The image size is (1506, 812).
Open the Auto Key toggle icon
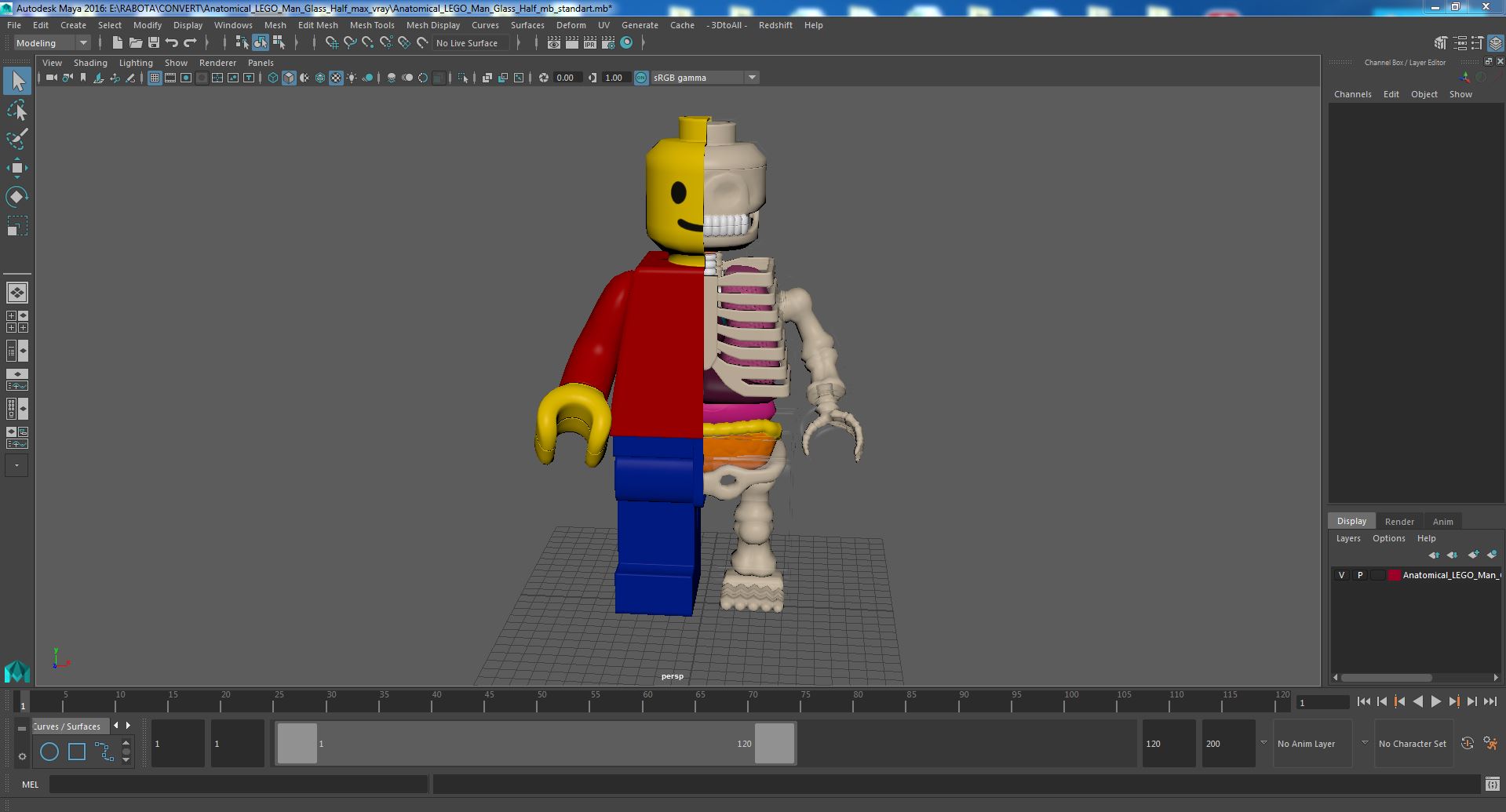pos(1468,743)
